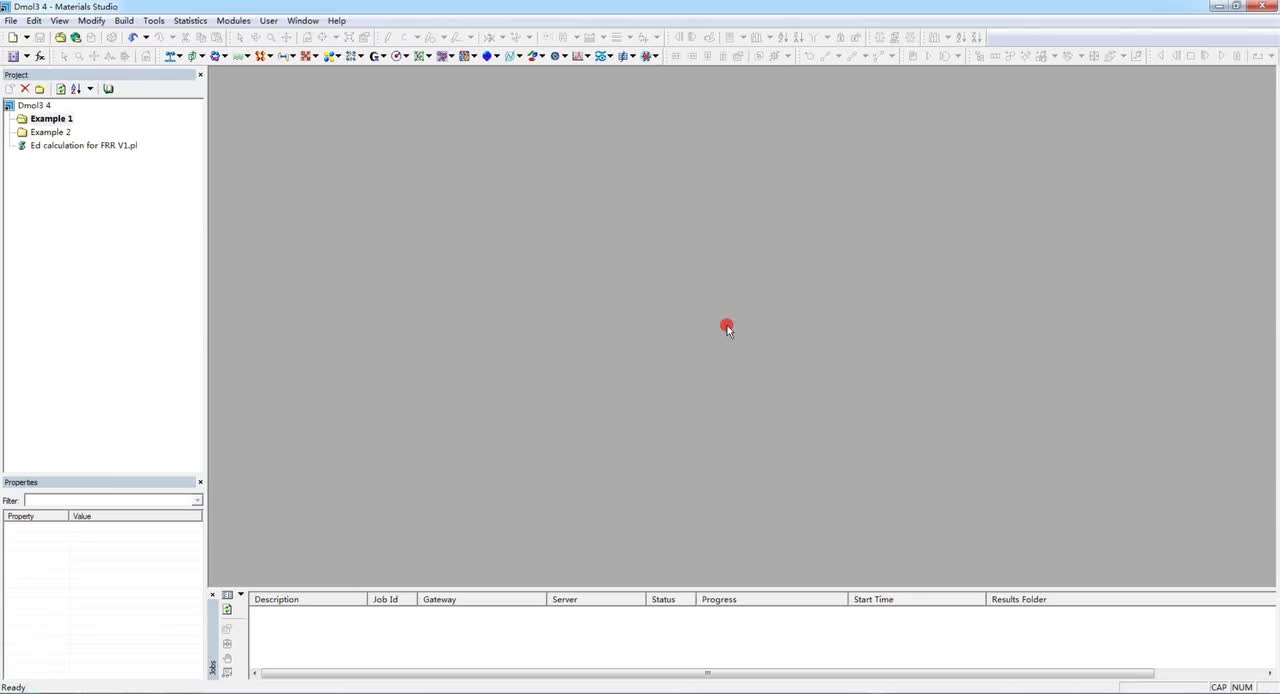Close the Project explorer panel
Viewport: 1280px width, 694px height.
pos(200,75)
